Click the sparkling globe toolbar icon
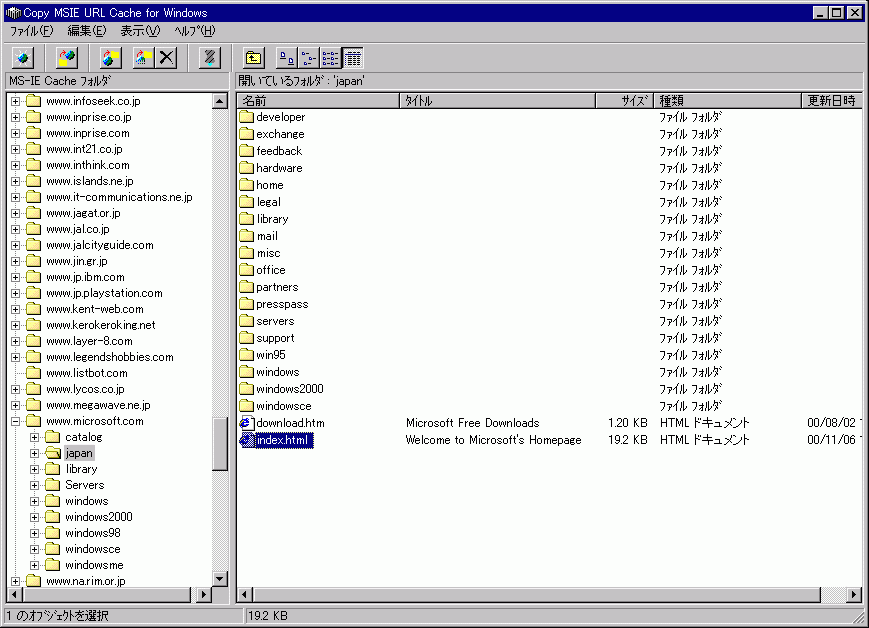The height and width of the screenshot is (628, 869). 23,58
